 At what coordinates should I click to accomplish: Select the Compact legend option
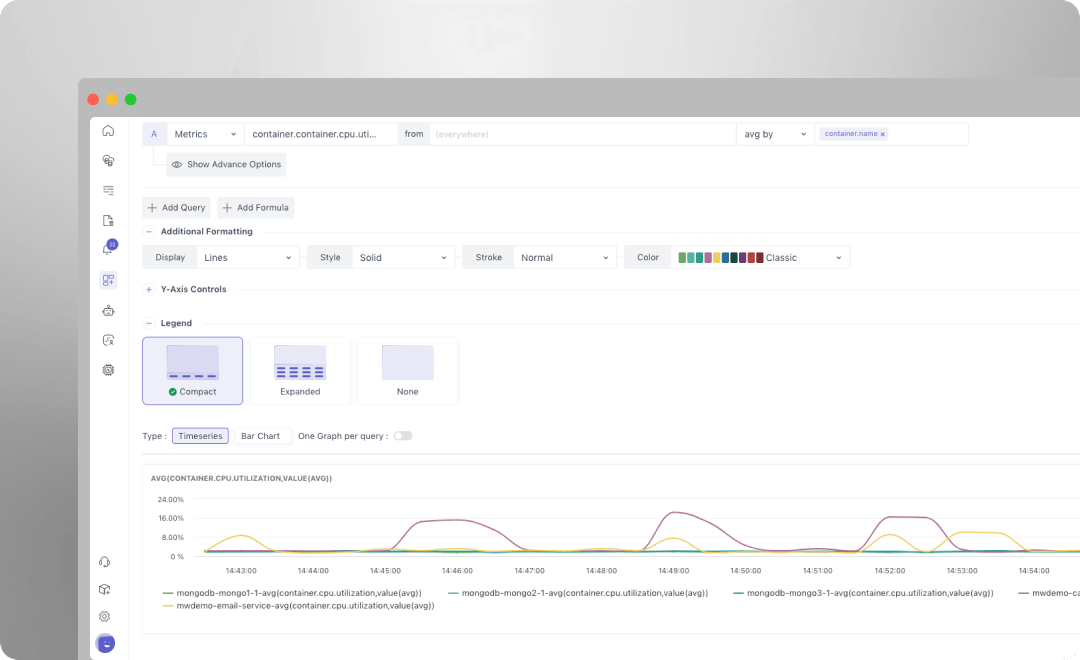[192, 370]
